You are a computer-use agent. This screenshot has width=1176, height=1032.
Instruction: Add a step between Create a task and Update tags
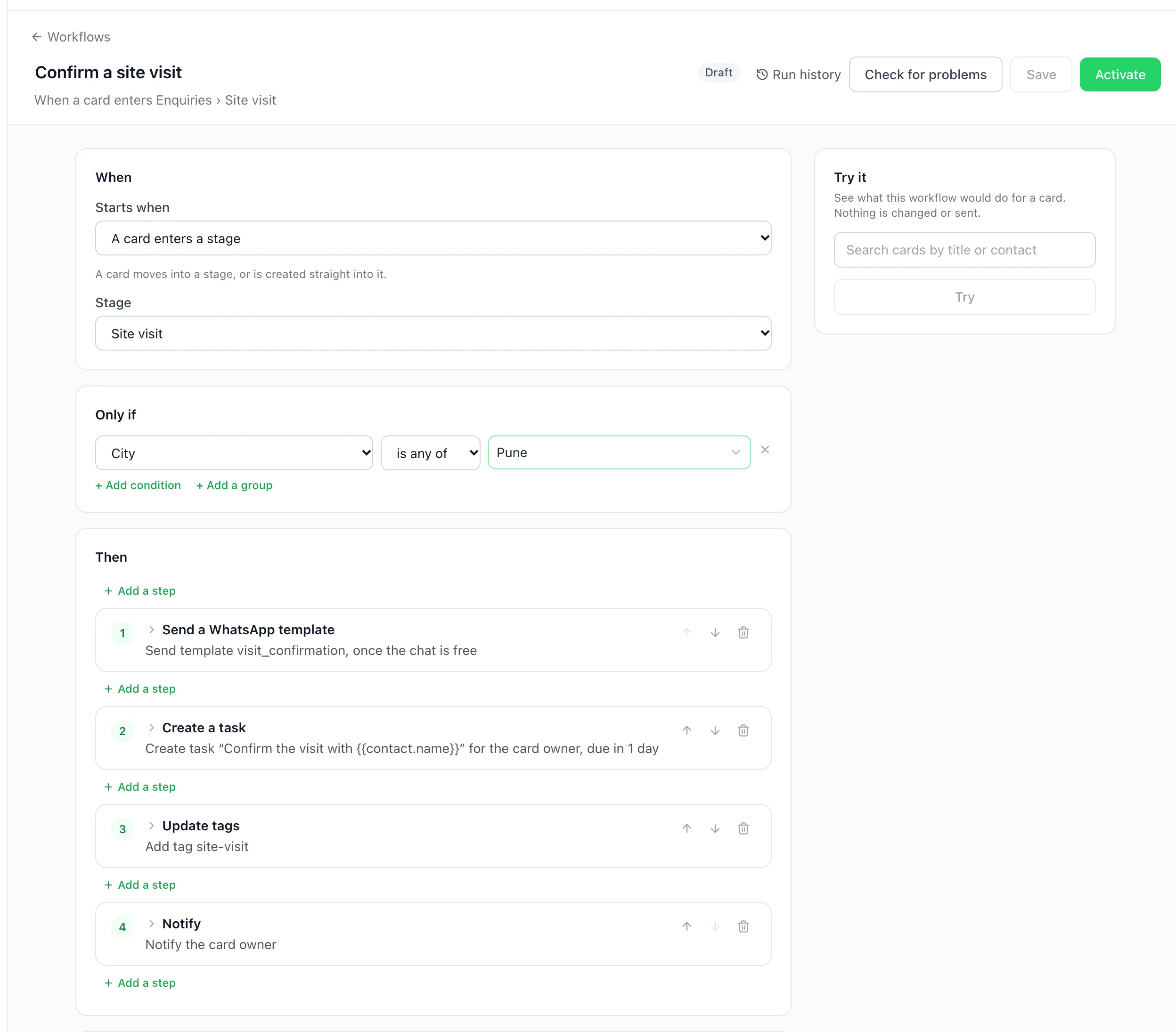point(140,787)
